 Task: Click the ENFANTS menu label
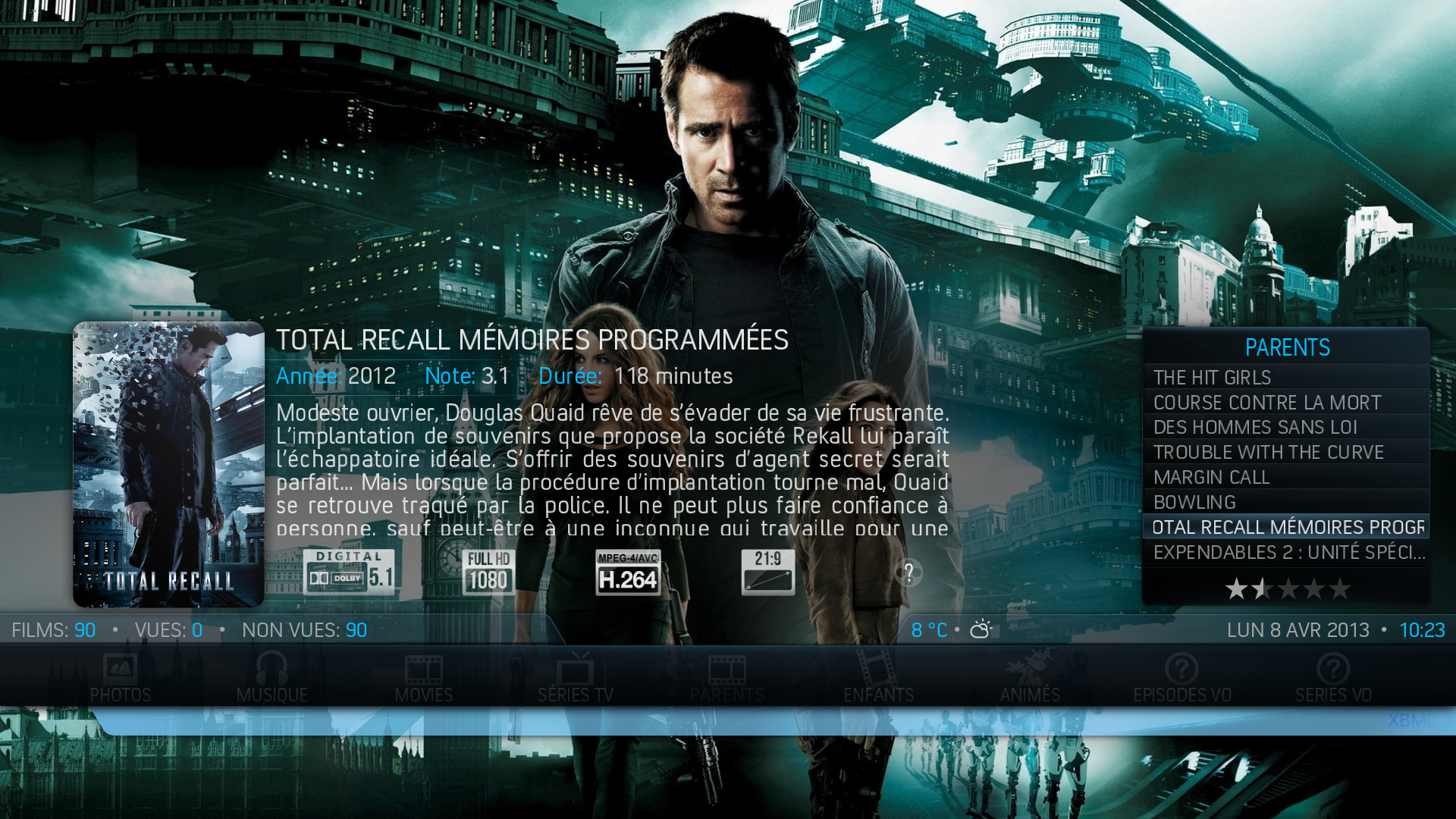point(878,695)
